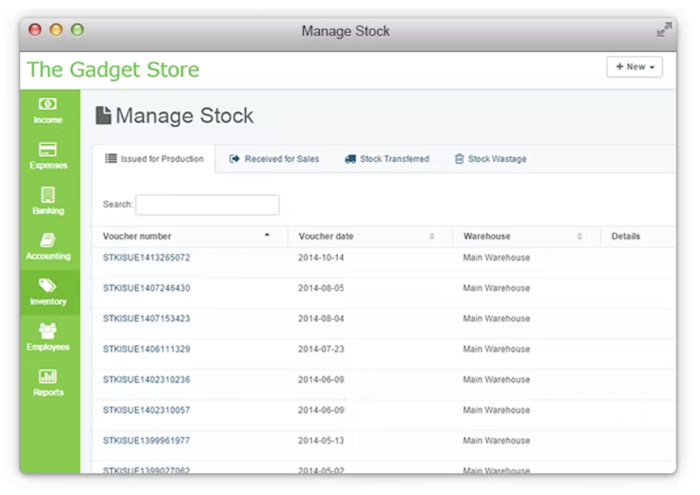Open the Reports chart icon
The image size is (700, 495).
[48, 376]
